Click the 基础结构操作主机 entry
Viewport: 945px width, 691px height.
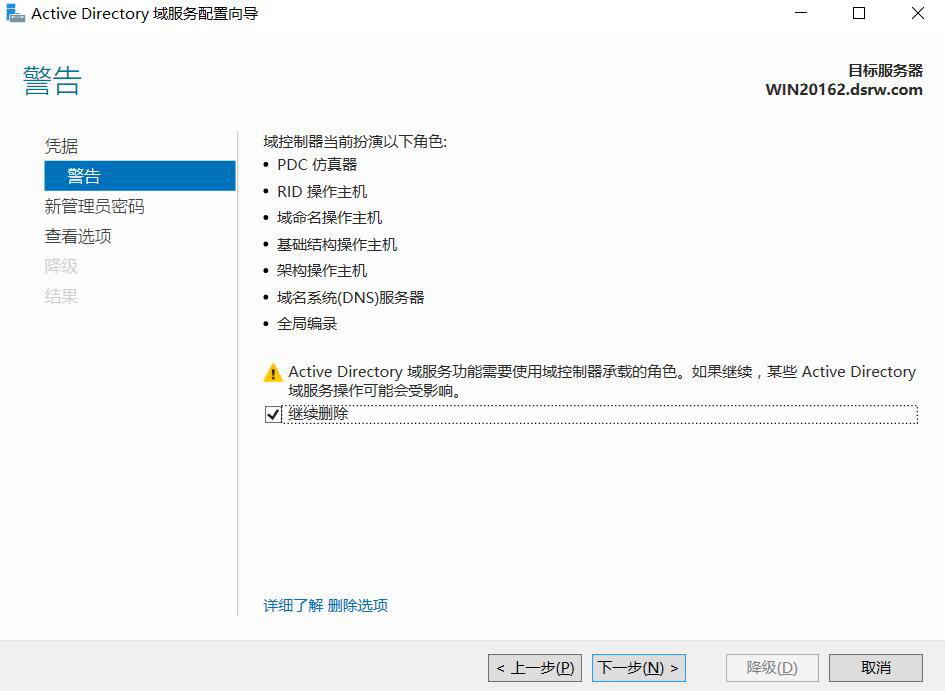coord(337,245)
